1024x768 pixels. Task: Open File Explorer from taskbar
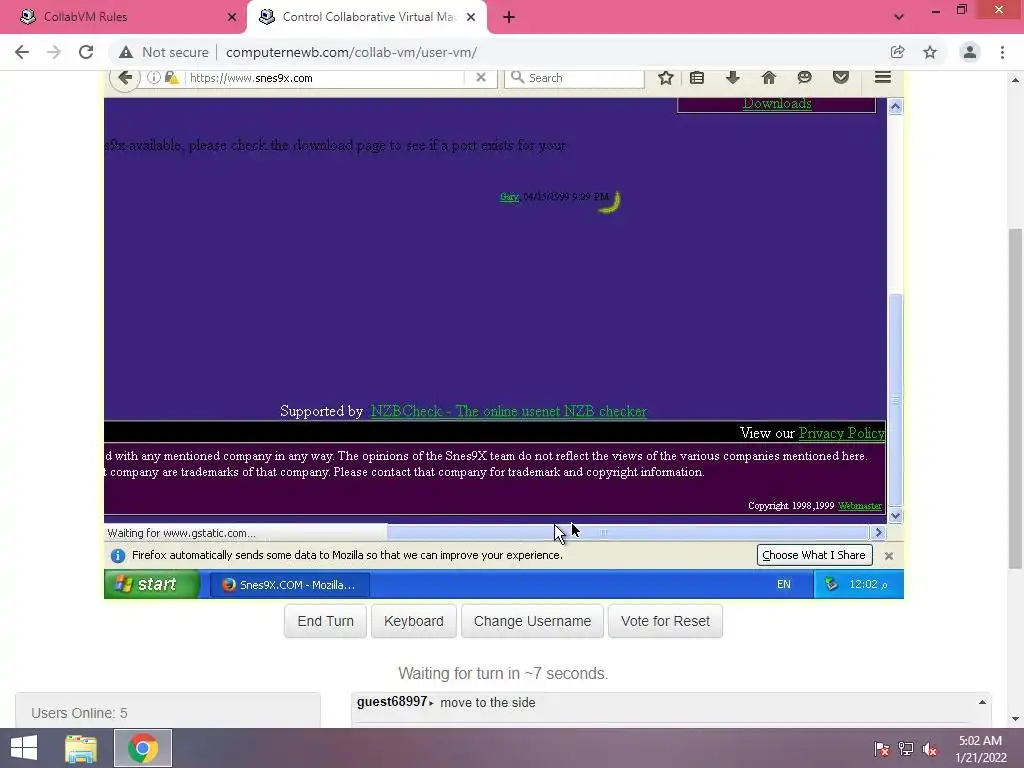coord(81,748)
